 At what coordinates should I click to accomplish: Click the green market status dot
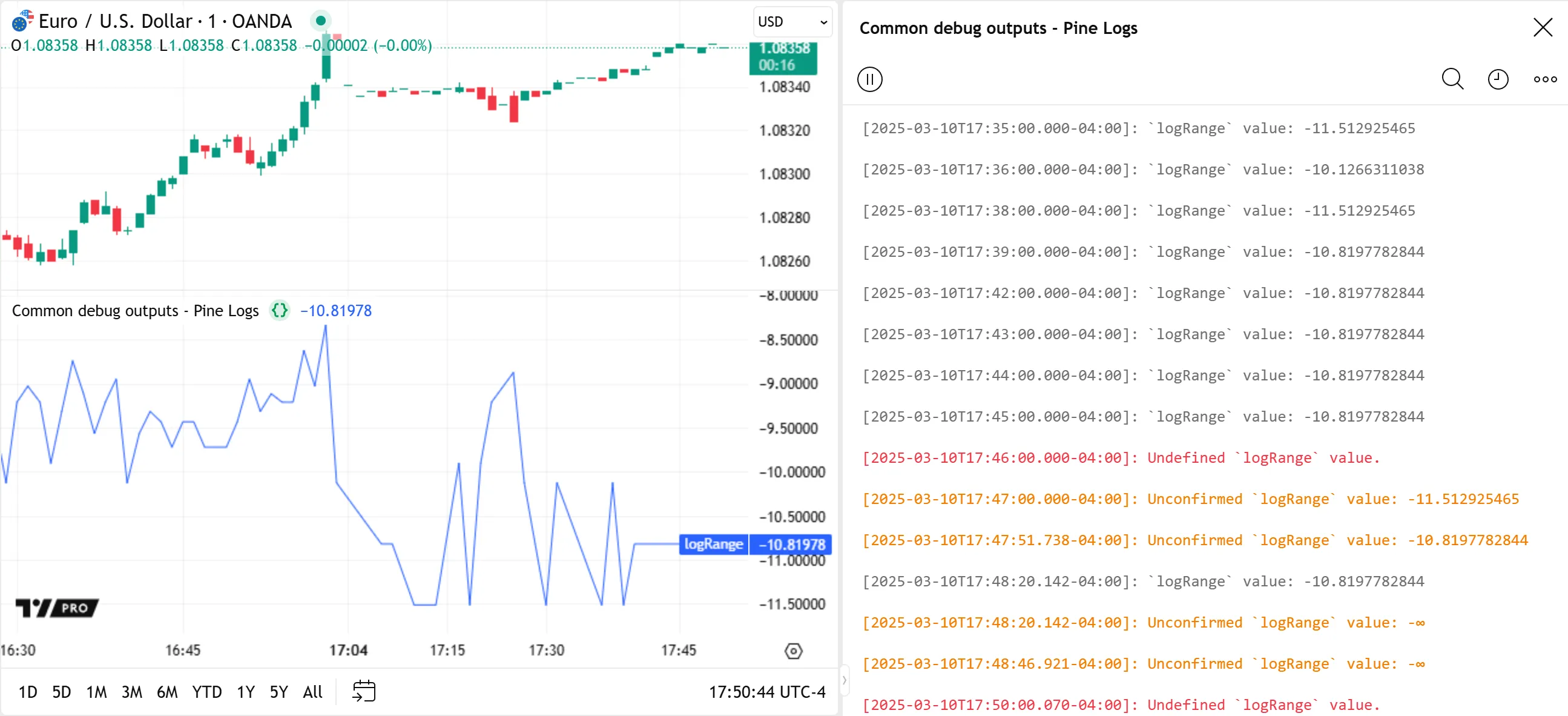321,21
